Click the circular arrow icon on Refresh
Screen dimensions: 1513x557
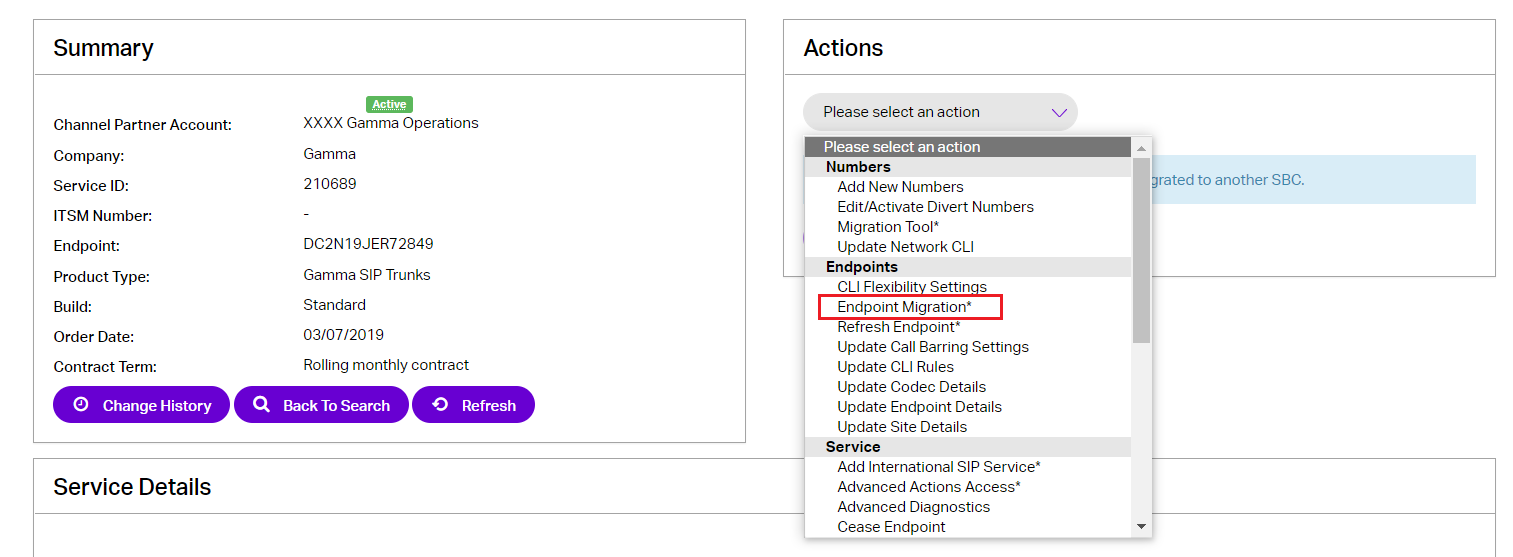pos(440,405)
